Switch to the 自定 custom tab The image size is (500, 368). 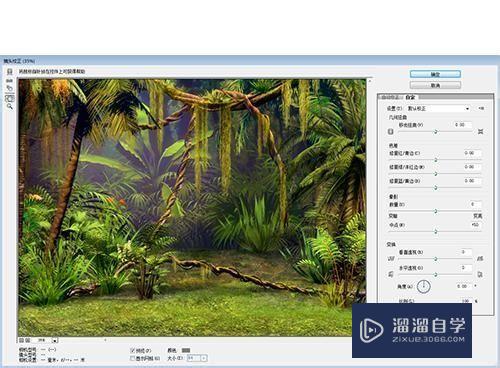(x=410, y=97)
